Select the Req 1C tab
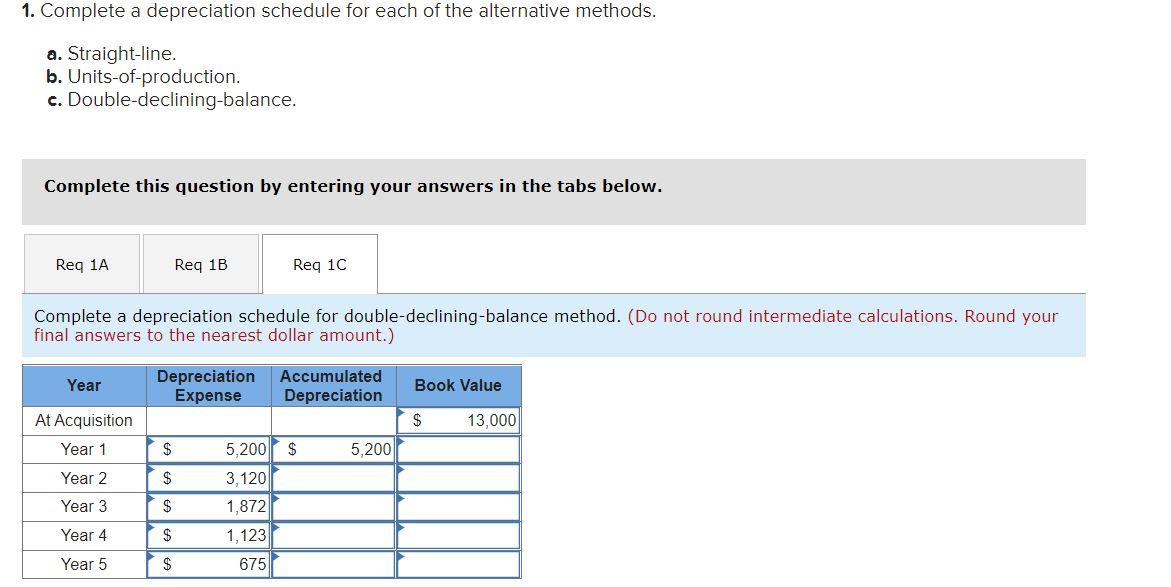1171x587 pixels. [319, 263]
